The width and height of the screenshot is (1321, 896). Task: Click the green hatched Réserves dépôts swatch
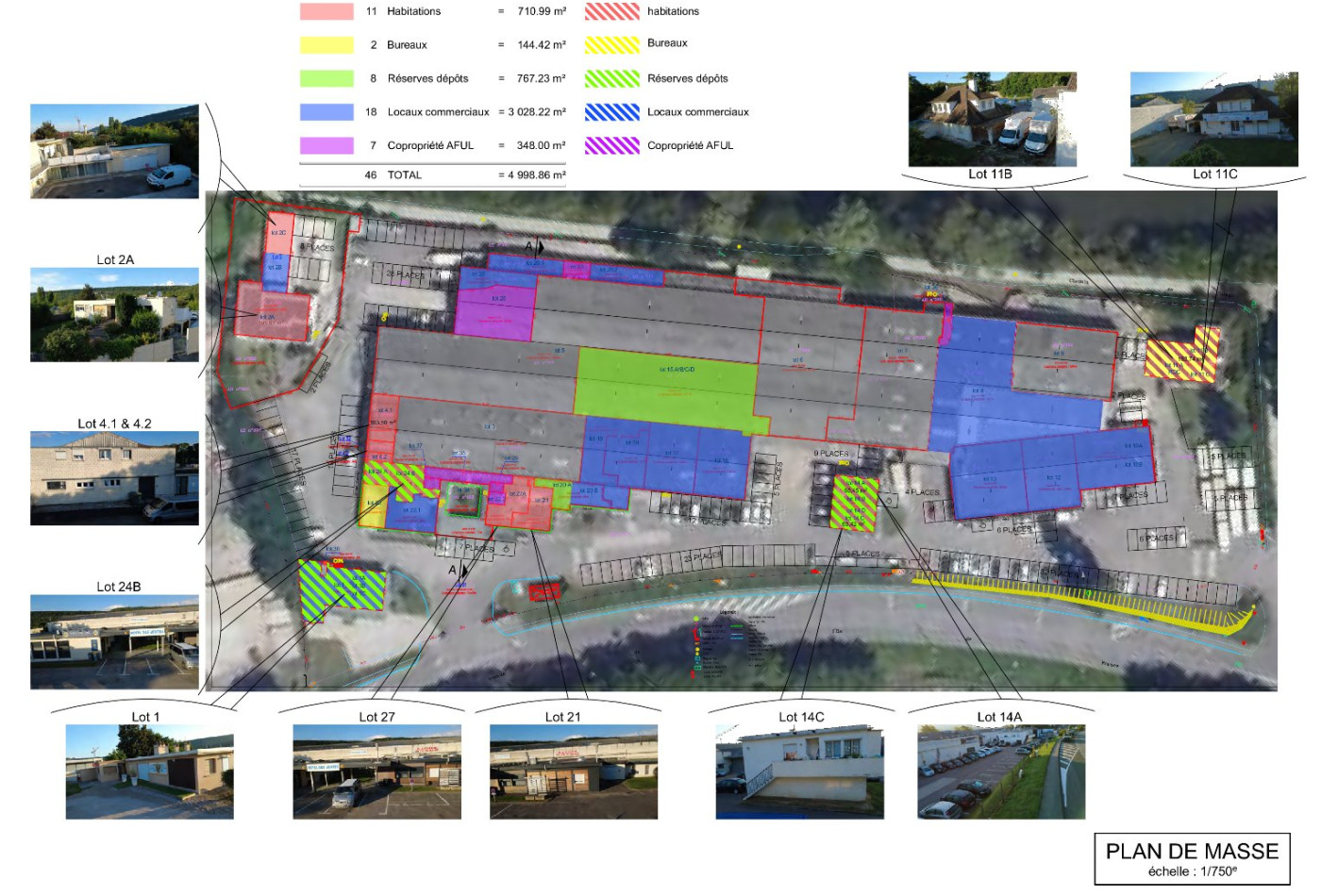click(x=611, y=78)
